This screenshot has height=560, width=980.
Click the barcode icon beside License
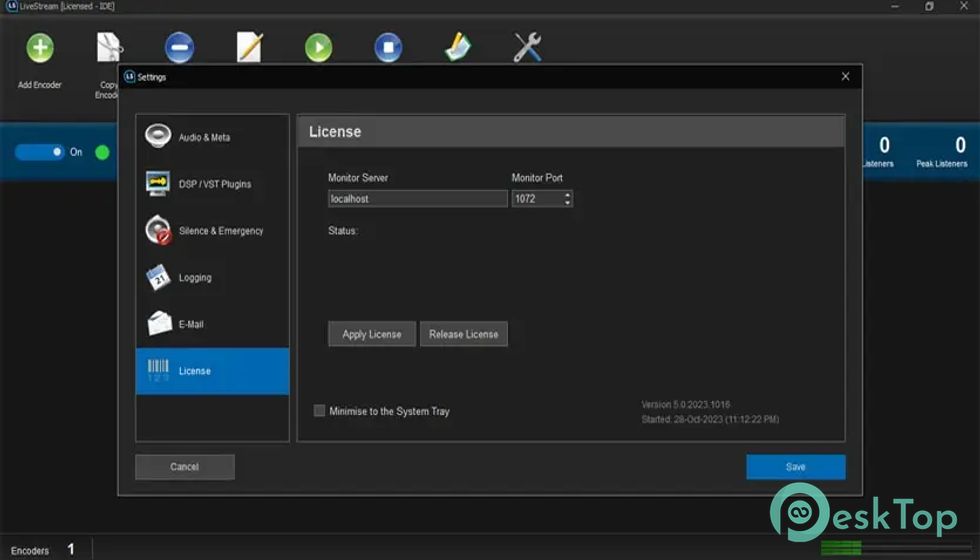[158, 371]
